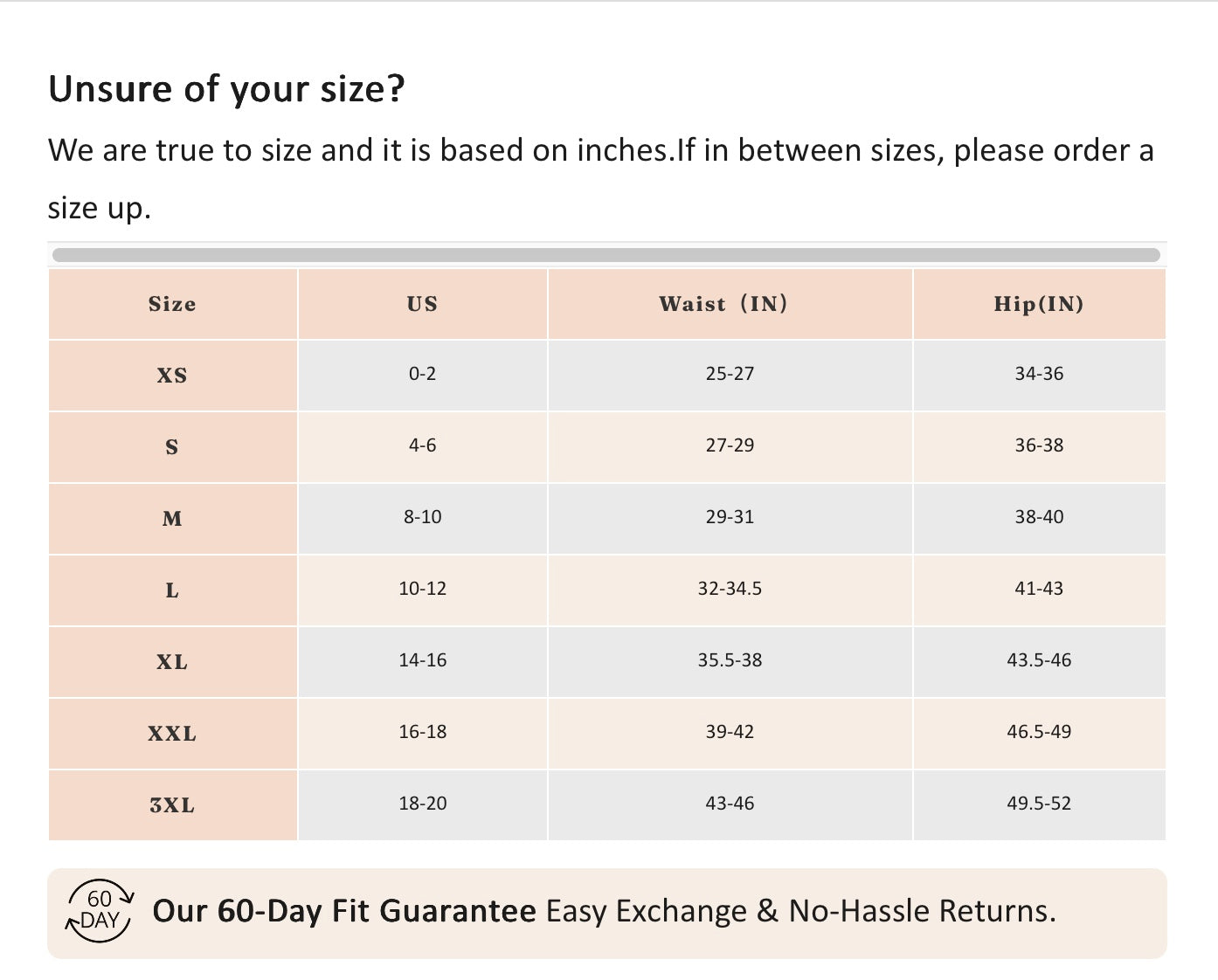Click the 49.5-52 hip measurement cell
This screenshot has height=980, width=1218.
1038,804
